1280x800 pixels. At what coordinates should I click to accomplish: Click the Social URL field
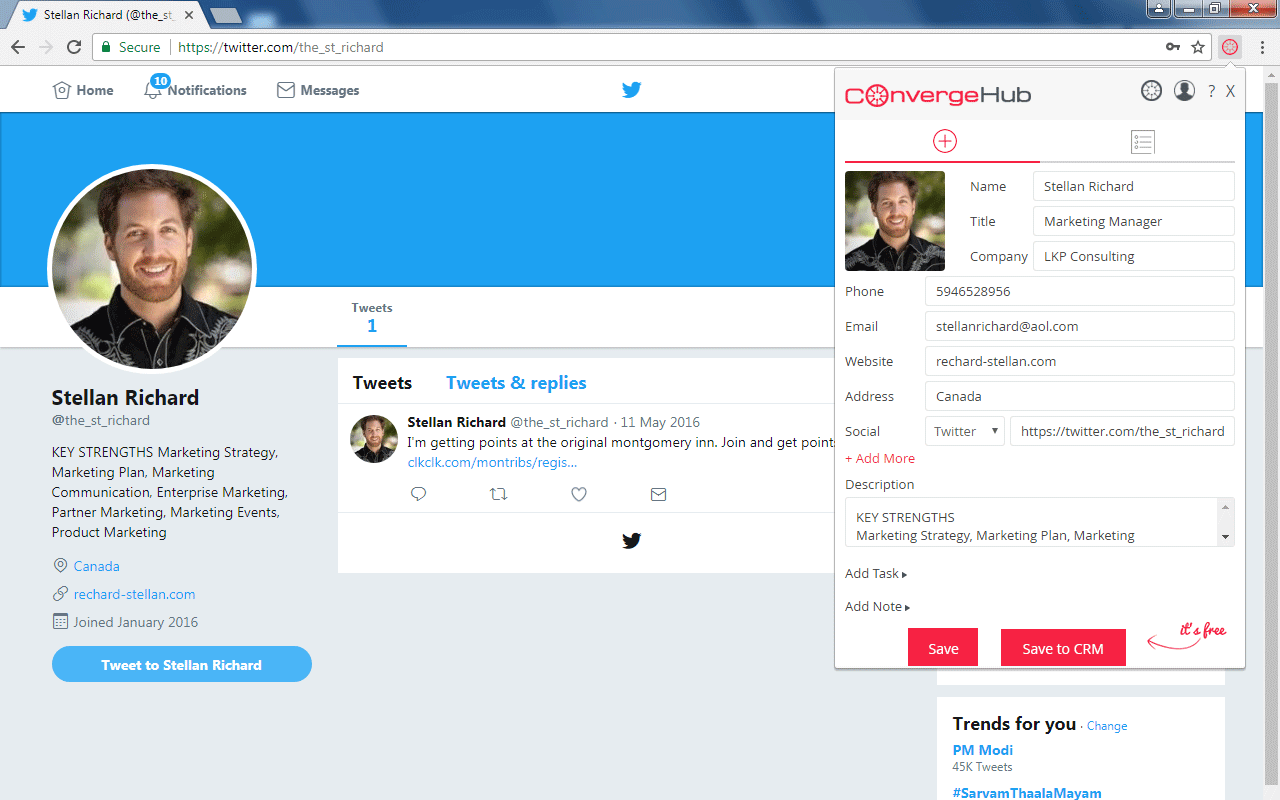[x=1122, y=431]
